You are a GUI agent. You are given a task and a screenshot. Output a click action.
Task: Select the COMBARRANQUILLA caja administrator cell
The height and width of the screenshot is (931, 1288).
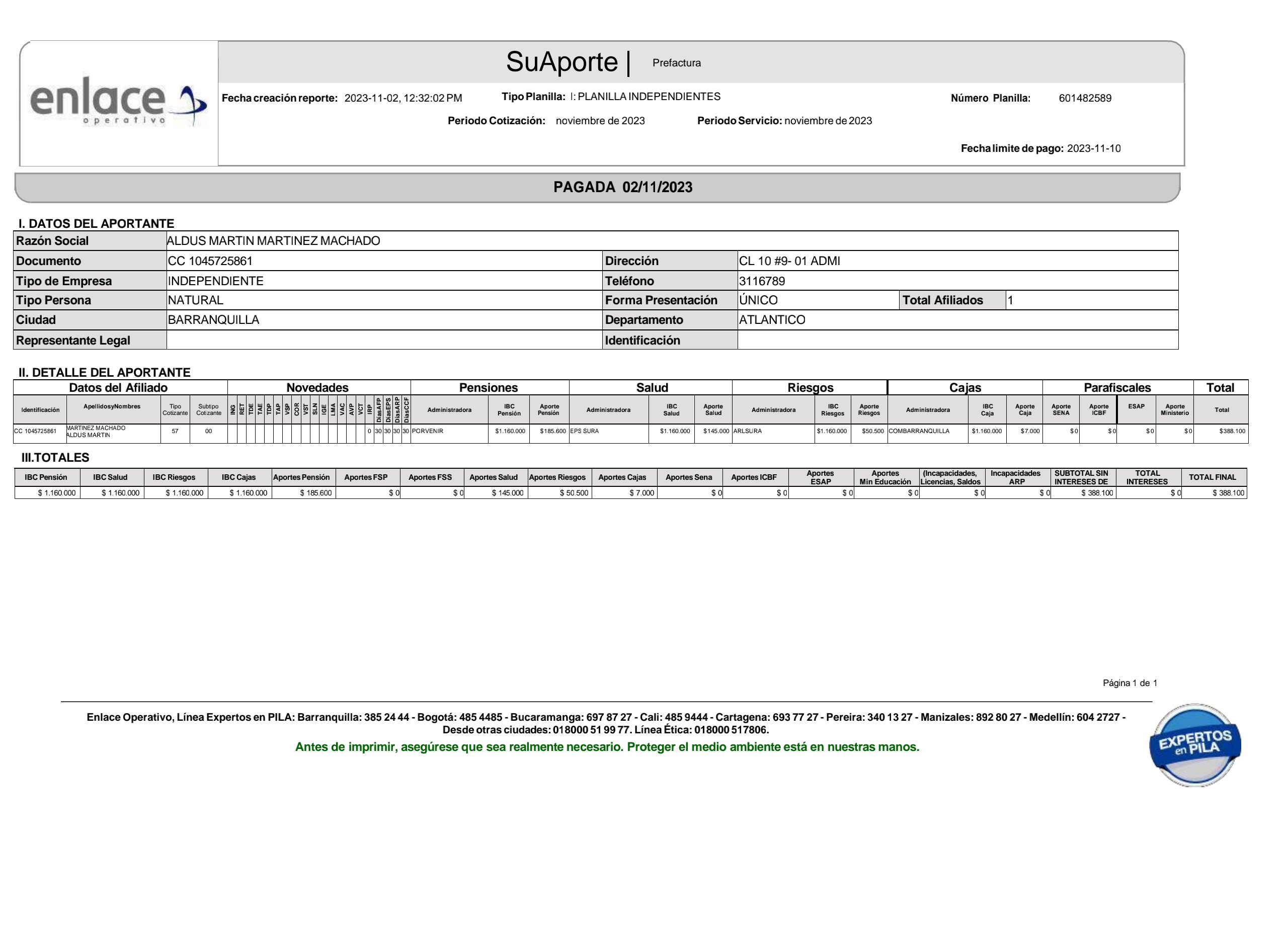[918, 432]
